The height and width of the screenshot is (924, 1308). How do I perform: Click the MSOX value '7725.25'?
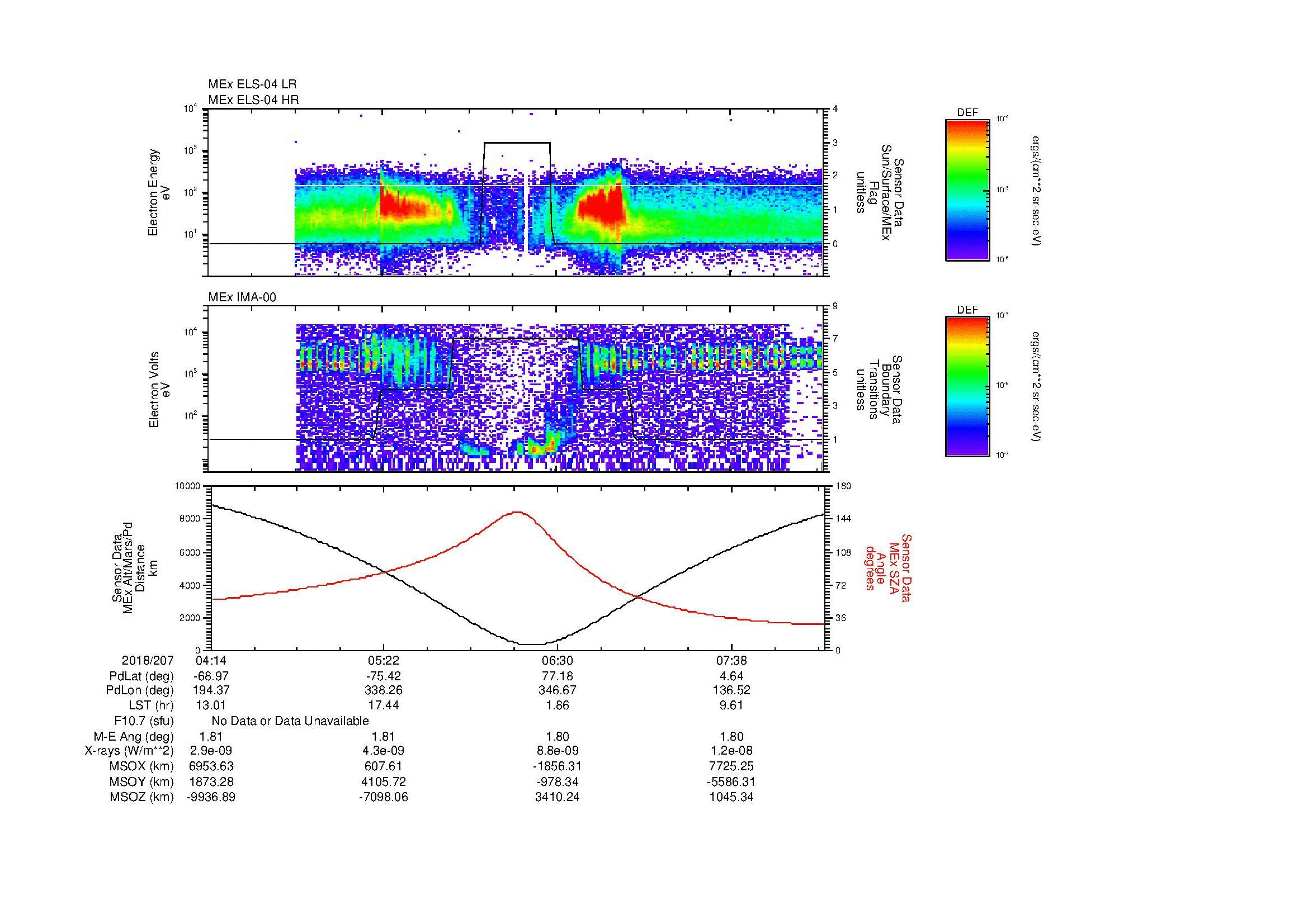coord(731,766)
